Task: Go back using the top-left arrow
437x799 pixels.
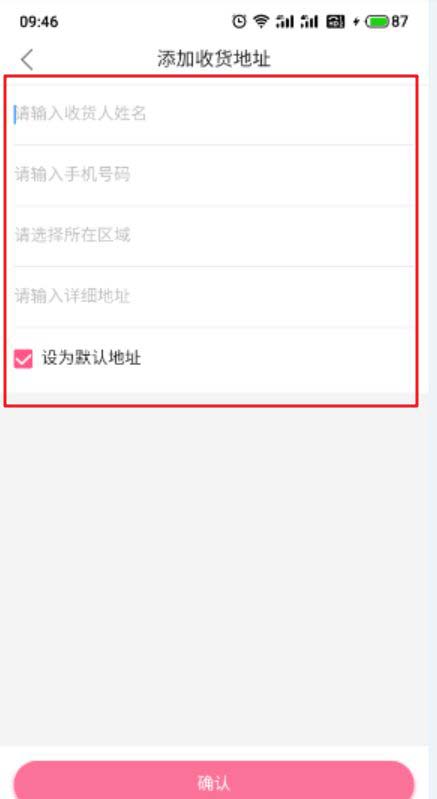Action: tap(27, 60)
